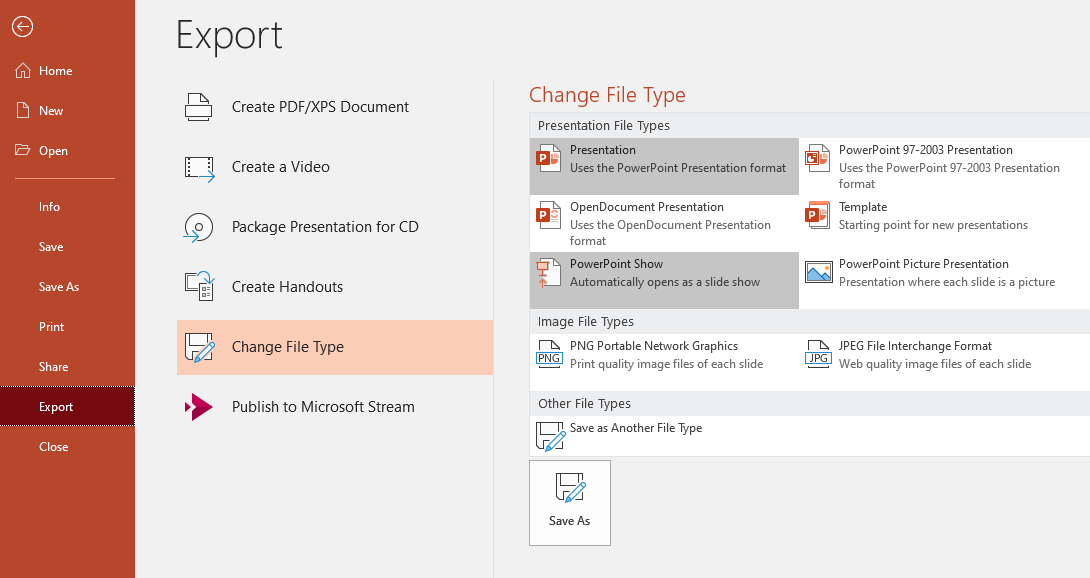Choose Save as Another File Type
Image resolution: width=1090 pixels, height=578 pixels.
[x=636, y=428]
